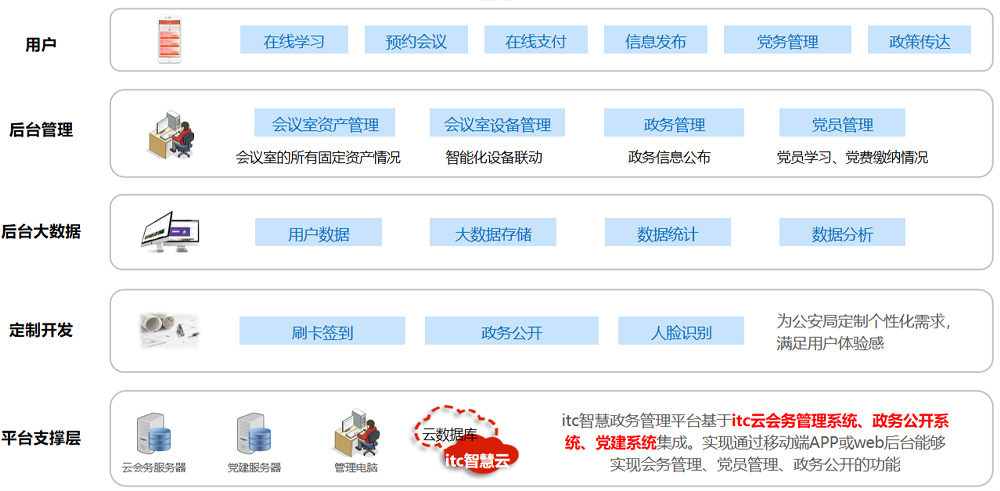This screenshot has width=1000, height=491.
Task: Click the 云数据库 dashed cloud shape
Action: click(x=448, y=430)
